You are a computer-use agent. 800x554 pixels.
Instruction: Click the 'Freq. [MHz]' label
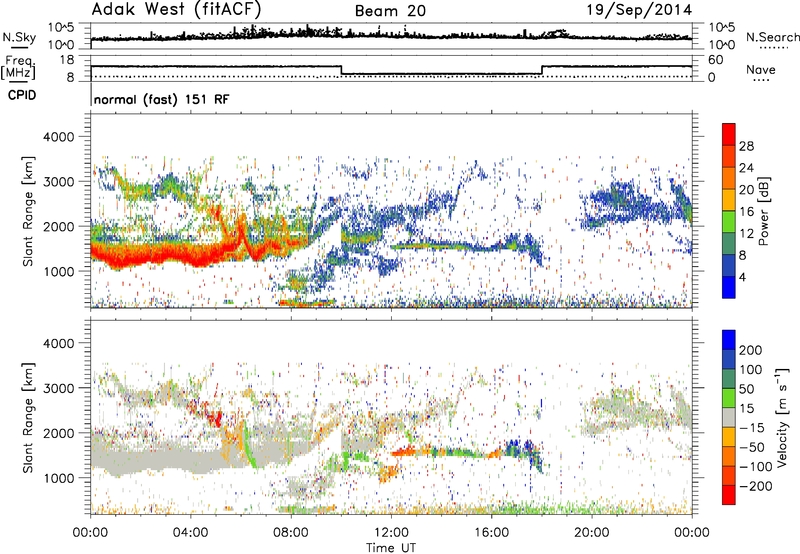[18, 67]
